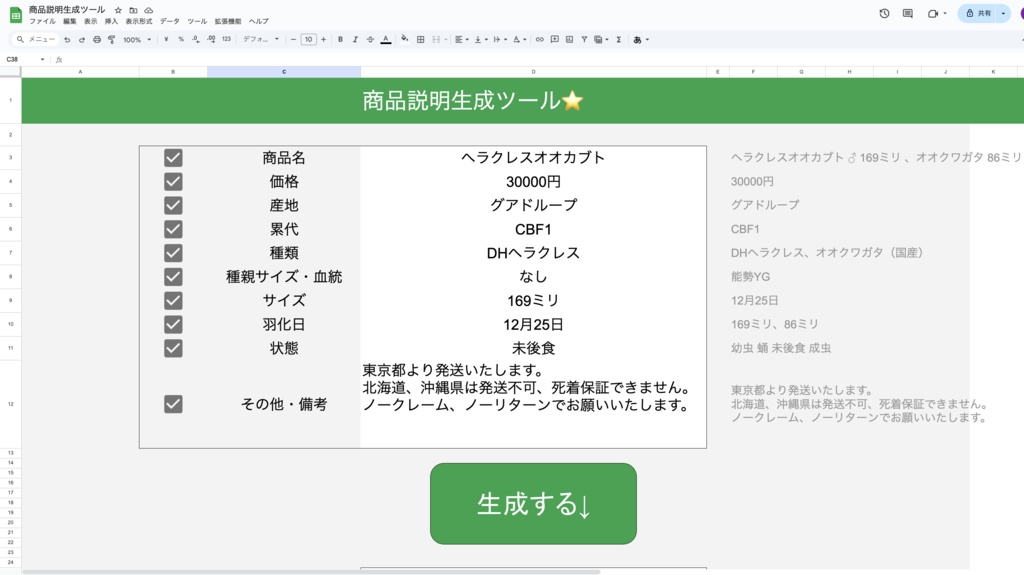Image resolution: width=1024 pixels, height=575 pixels.
Task: Open the 拡張機能 menu
Action: click(228, 21)
